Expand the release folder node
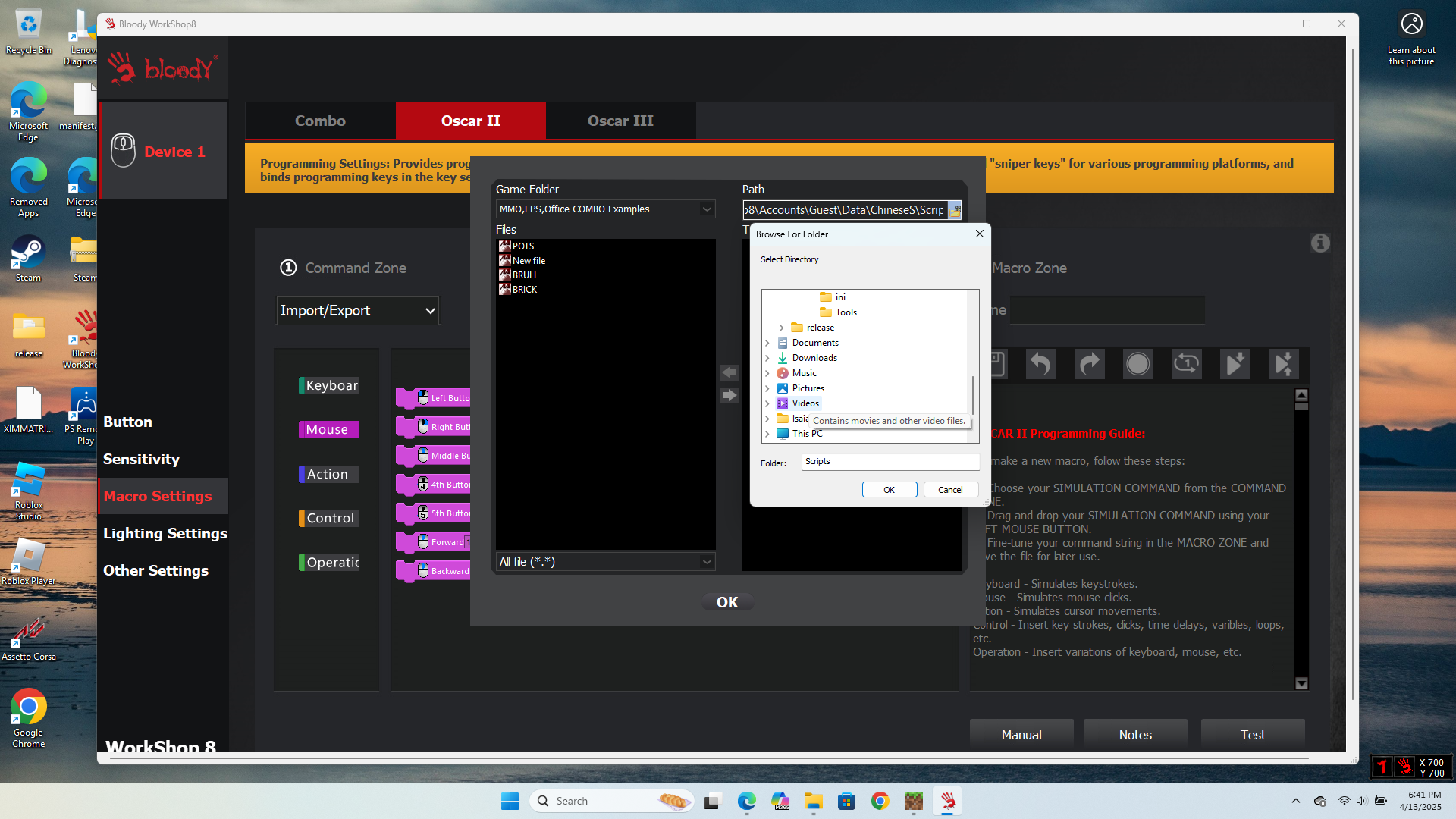Viewport: 1456px width, 819px height. [x=782, y=328]
